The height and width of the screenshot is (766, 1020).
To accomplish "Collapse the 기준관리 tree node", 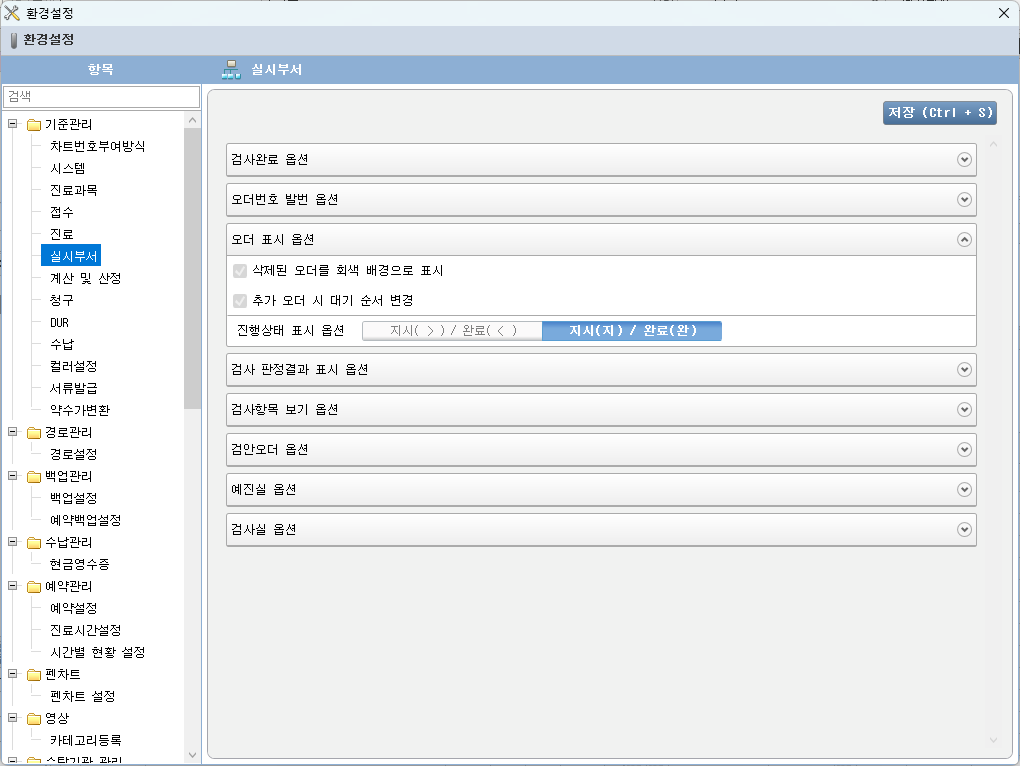I will [13, 125].
